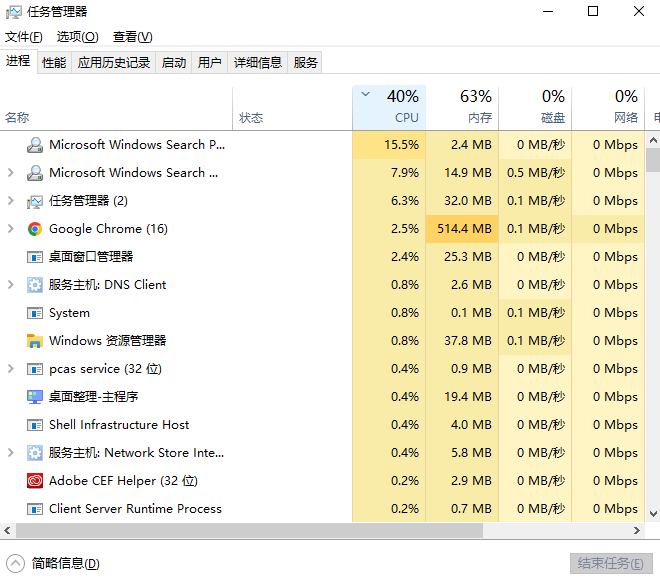Click the Adobe CEF Helper icon
The height and width of the screenshot is (587, 660).
[35, 481]
